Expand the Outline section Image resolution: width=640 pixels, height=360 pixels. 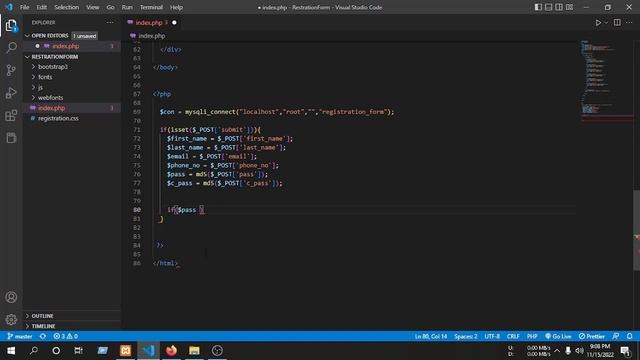point(72,316)
